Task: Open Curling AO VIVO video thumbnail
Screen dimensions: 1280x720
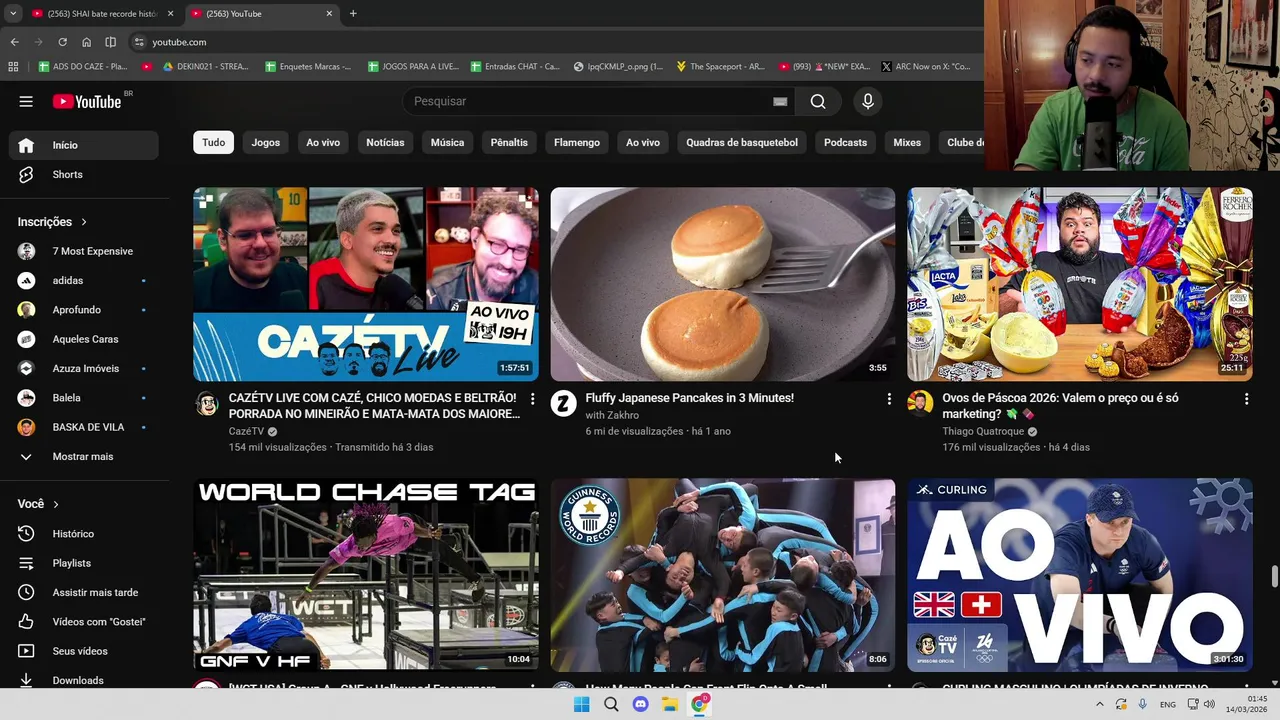Action: (x=1080, y=575)
